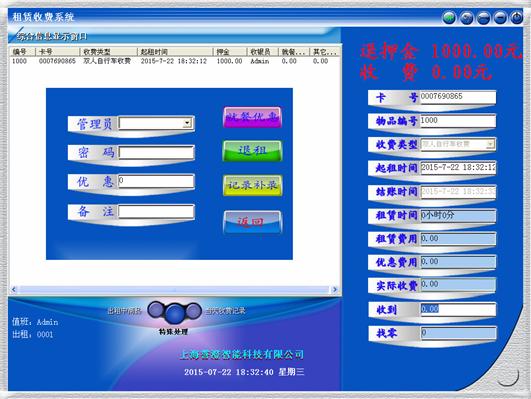Viewport: 531px width, 399px height.
Task: Focus the 备注 remarks input field
Action: point(156,212)
